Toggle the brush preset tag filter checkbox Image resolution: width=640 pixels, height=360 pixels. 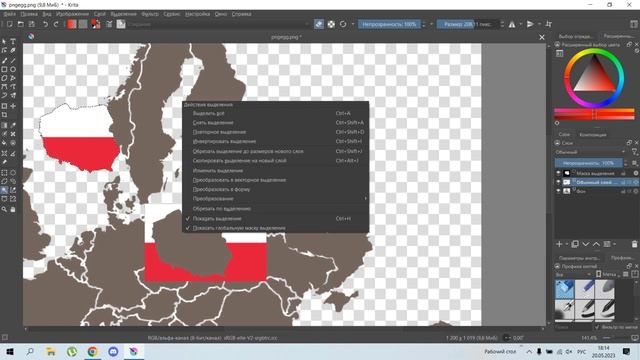tap(597, 327)
